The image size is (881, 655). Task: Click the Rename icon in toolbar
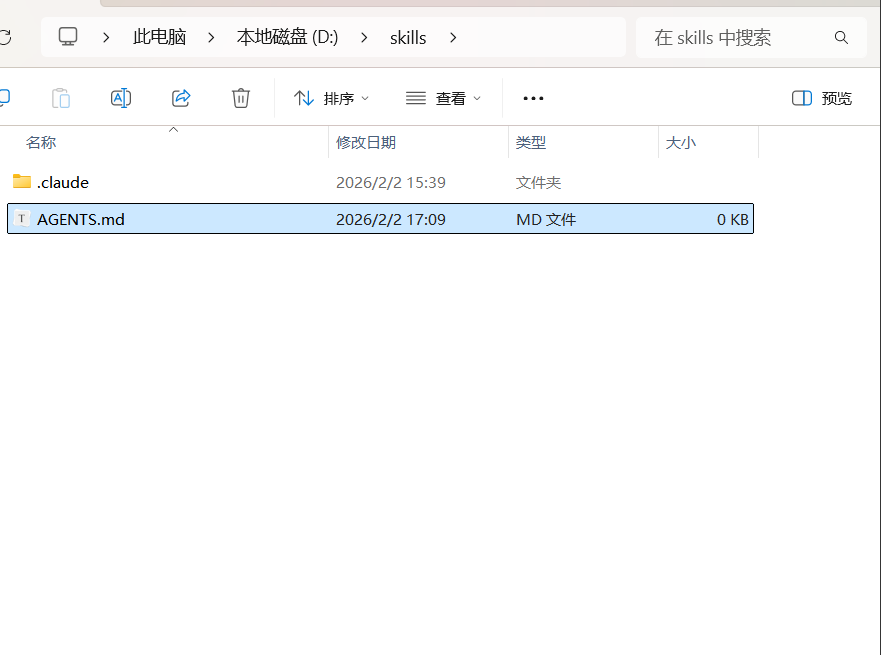point(121,98)
